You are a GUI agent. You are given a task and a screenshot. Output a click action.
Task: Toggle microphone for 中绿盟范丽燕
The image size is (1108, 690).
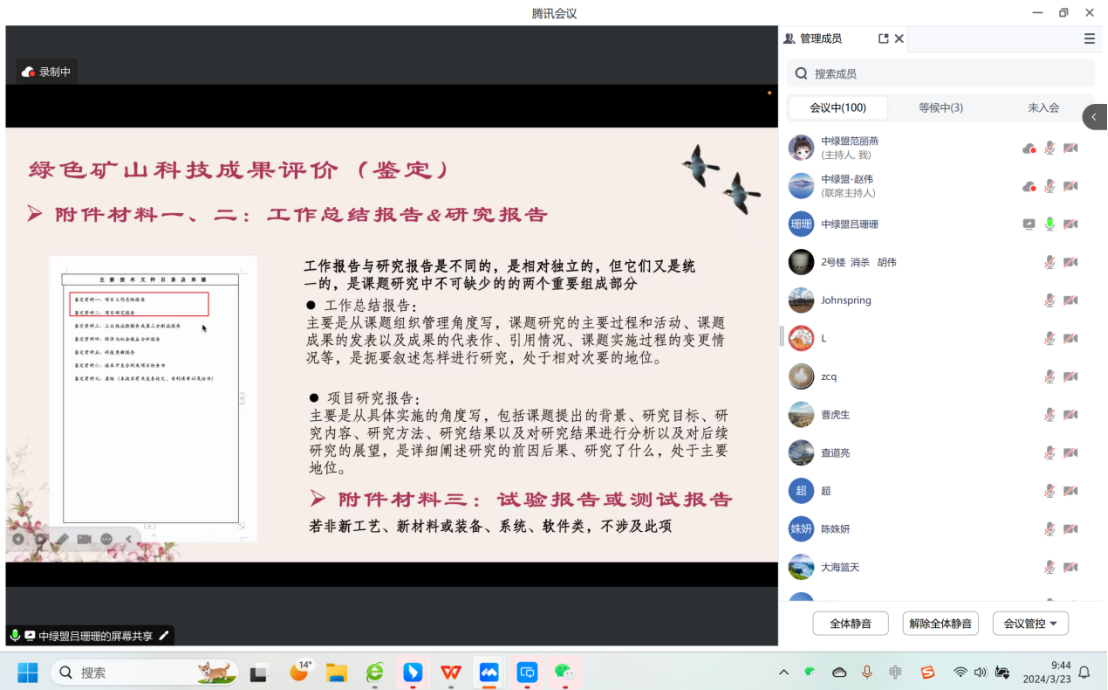pos(1049,148)
